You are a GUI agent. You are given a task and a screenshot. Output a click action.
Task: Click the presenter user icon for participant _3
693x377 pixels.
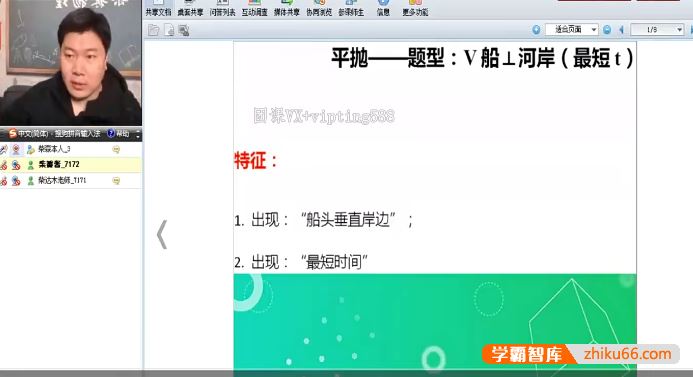coord(30,149)
